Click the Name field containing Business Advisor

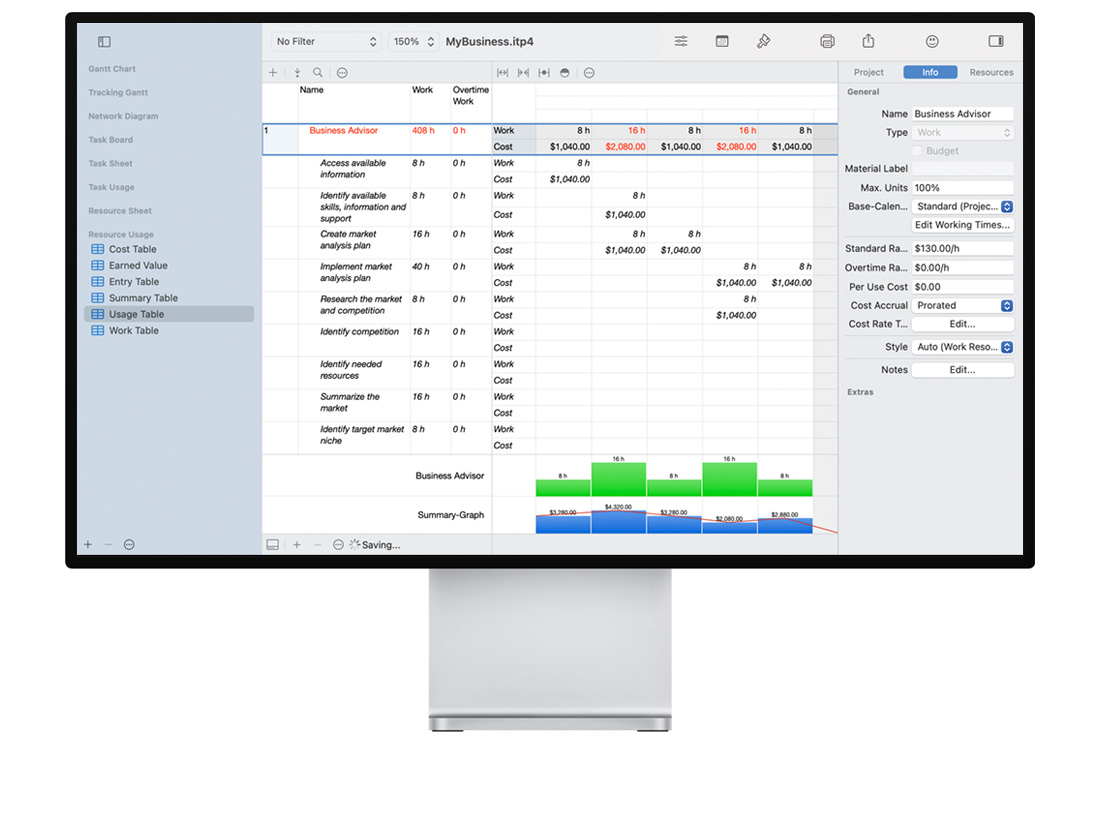point(962,114)
